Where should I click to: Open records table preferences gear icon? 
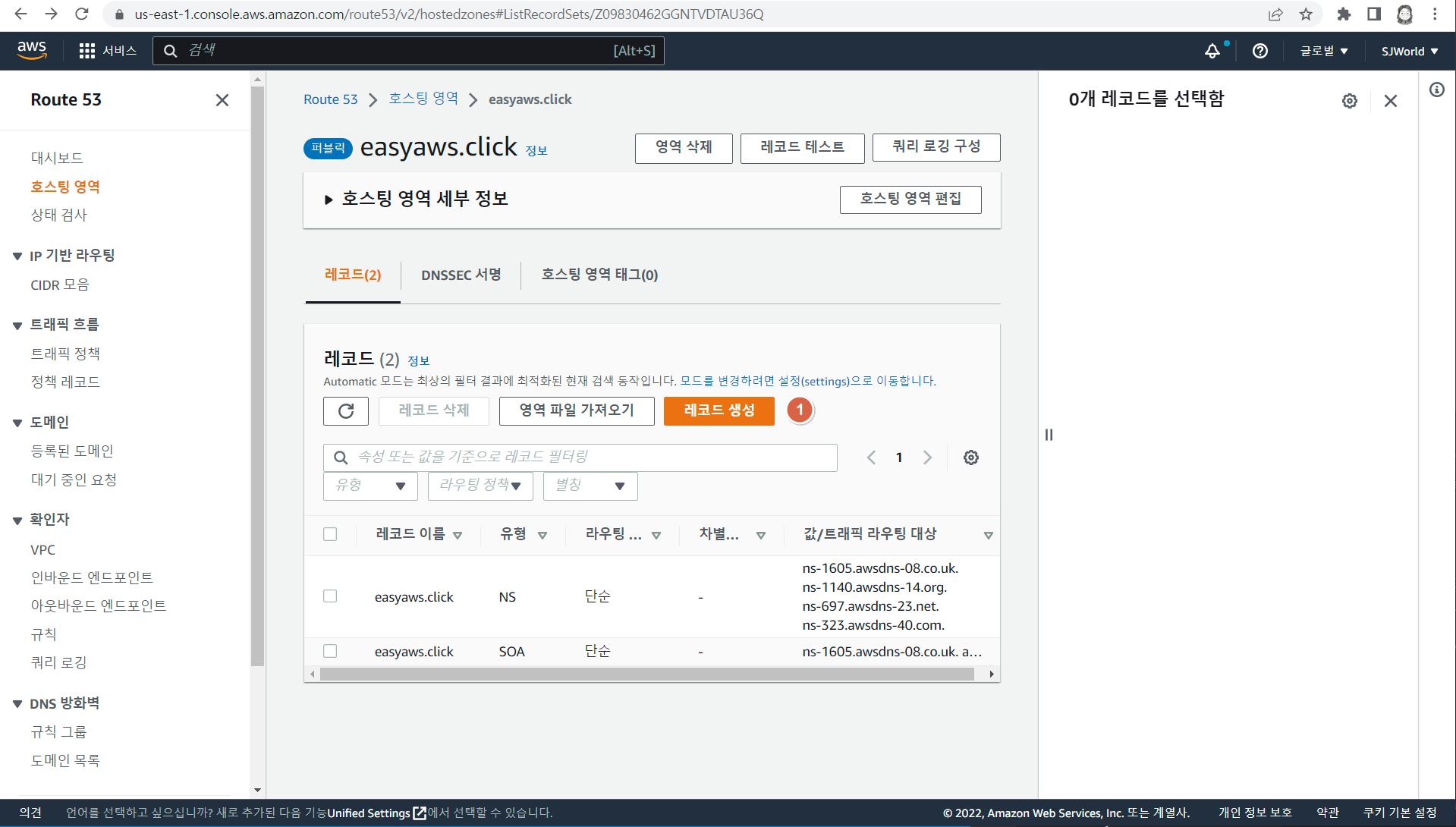coord(971,458)
